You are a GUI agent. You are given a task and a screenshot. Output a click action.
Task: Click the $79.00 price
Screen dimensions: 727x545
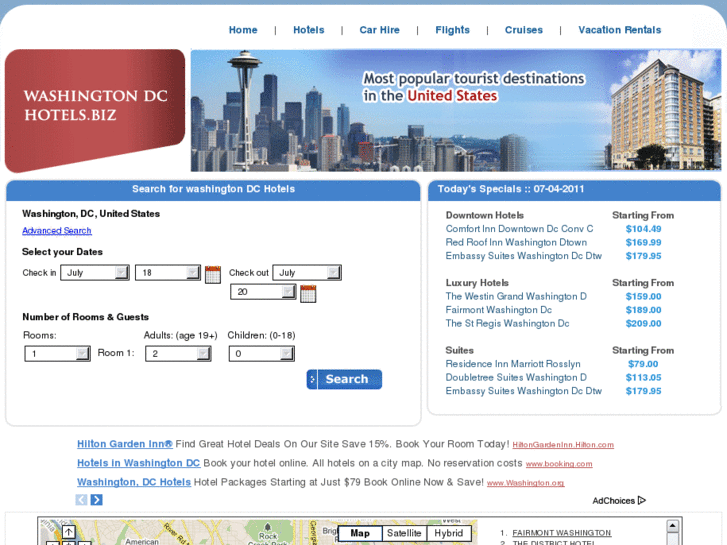coord(643,364)
